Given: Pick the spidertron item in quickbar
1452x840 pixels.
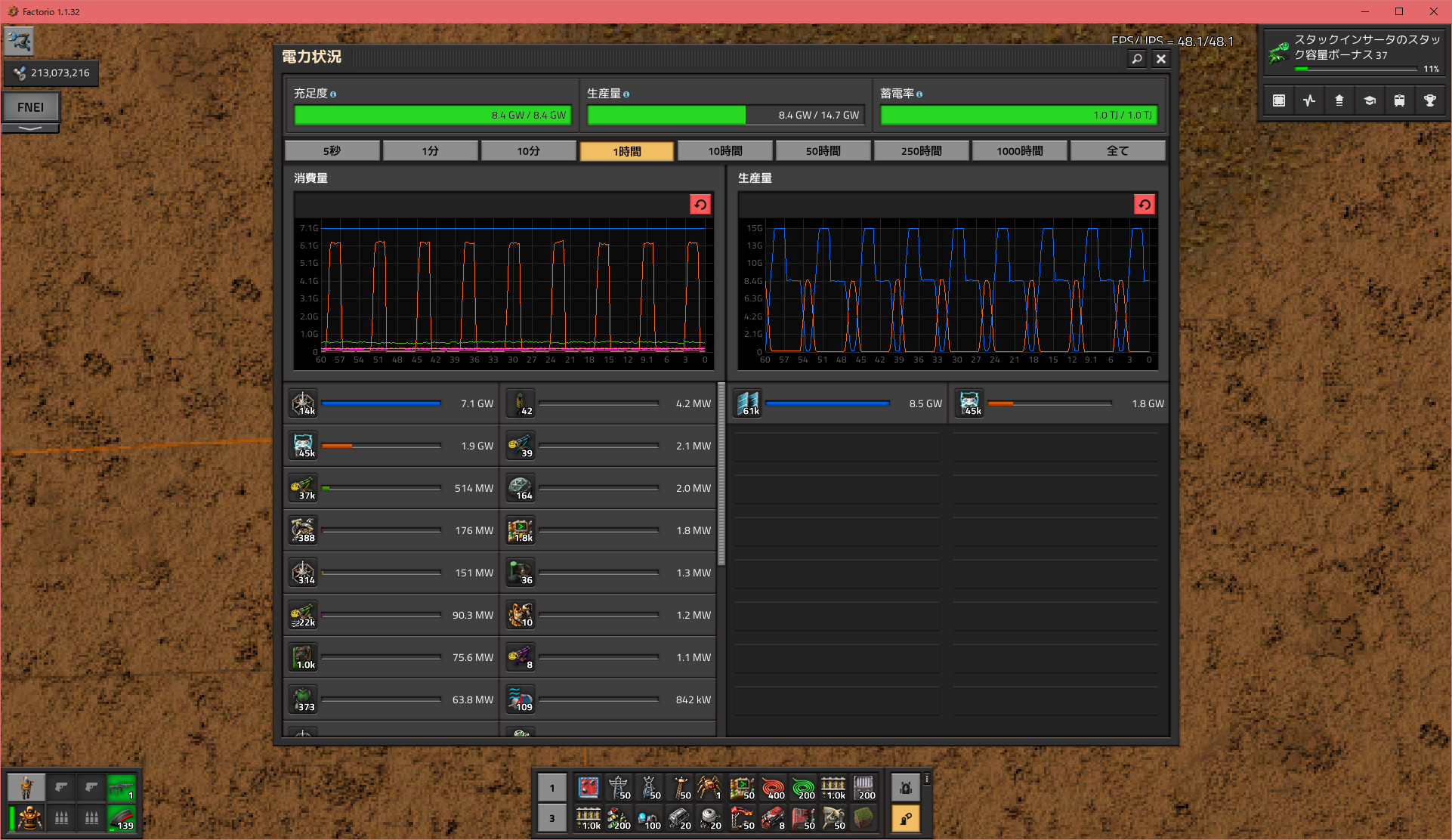Looking at the screenshot, I should point(709,788).
